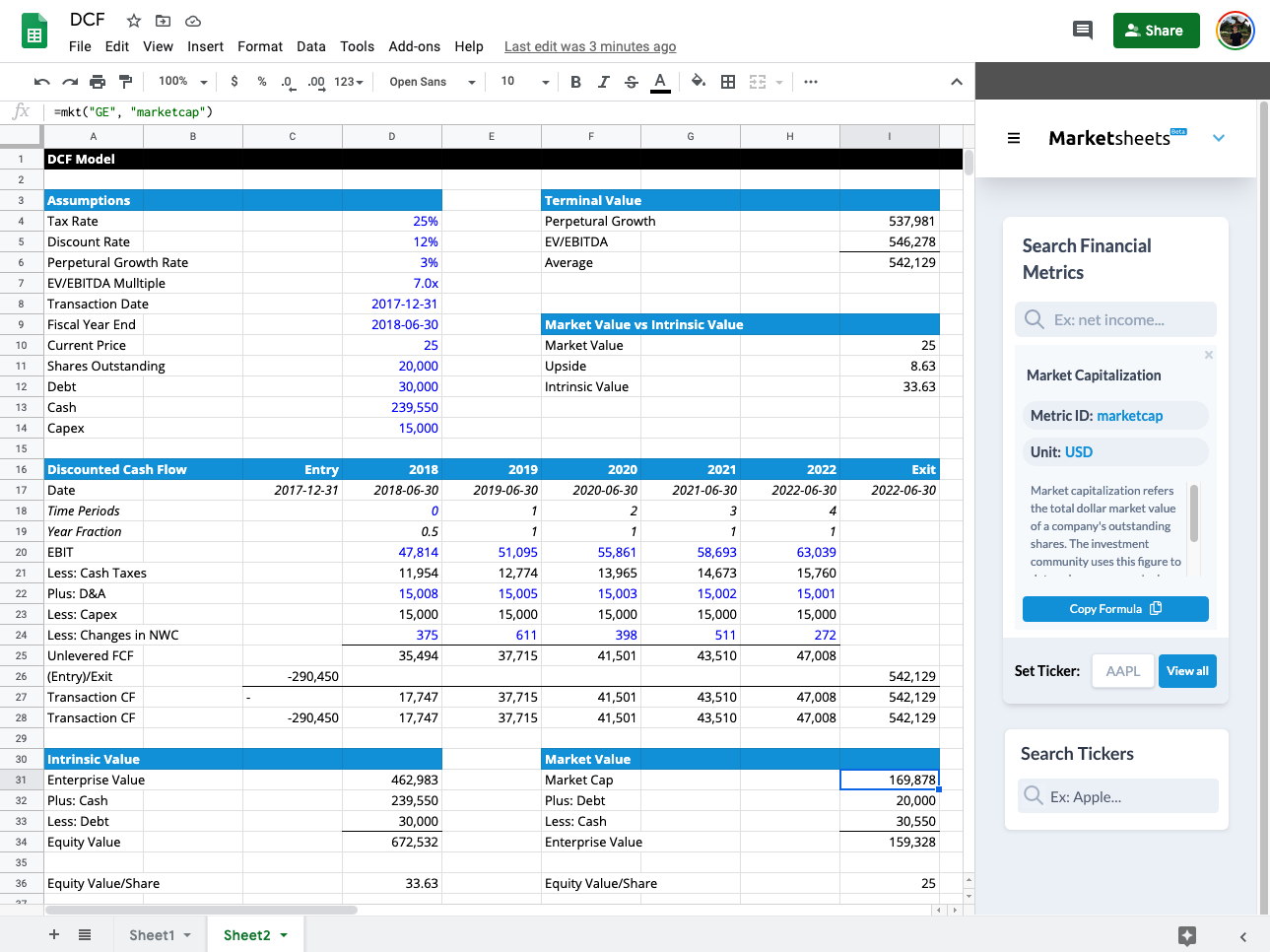Click the undo arrow icon

(41, 82)
